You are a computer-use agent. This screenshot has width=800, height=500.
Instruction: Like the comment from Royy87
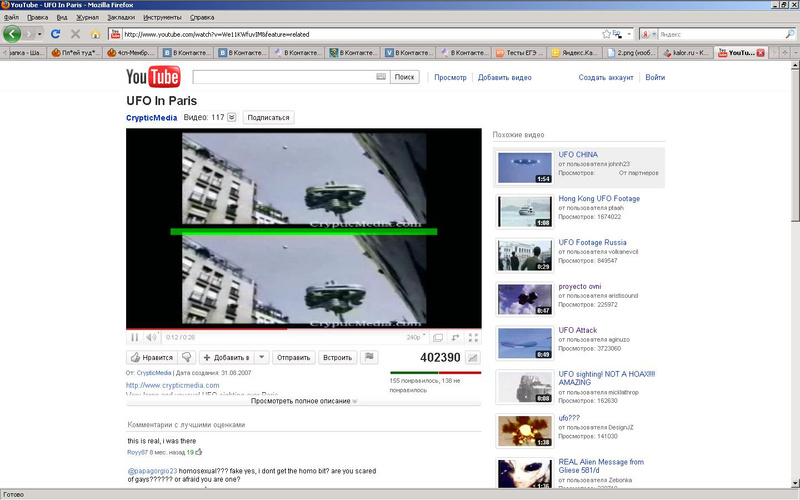198,452
